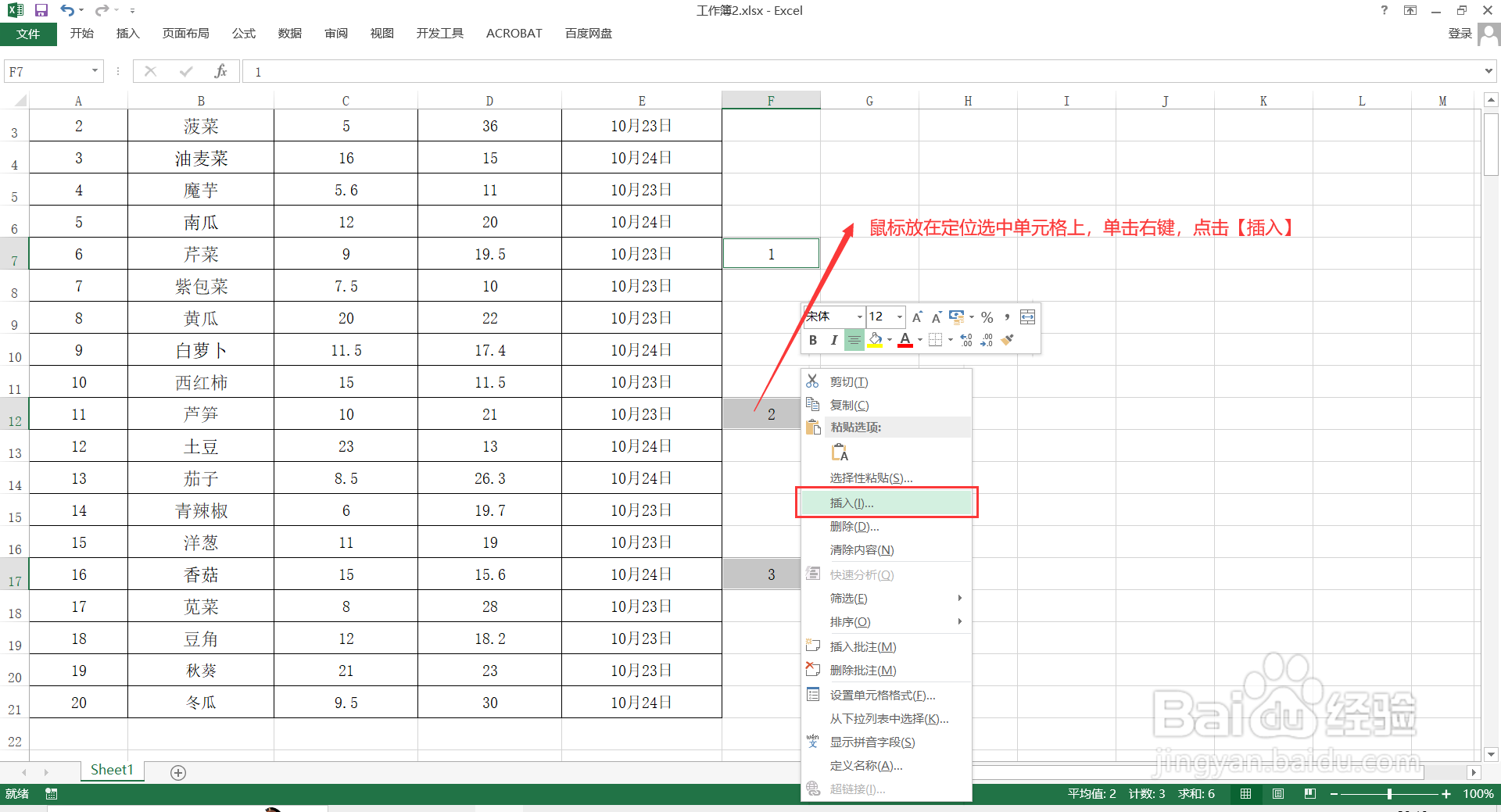Image resolution: width=1501 pixels, height=812 pixels.
Task: Click the 登录 sign-in link
Action: 1460,34
